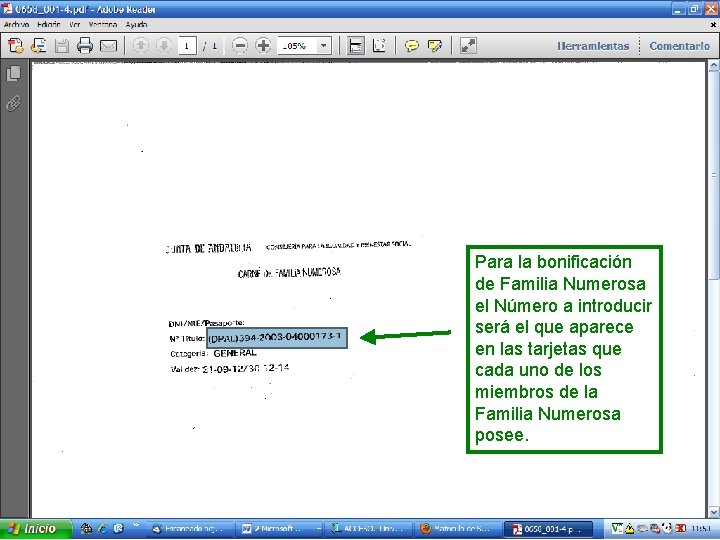720x540 pixels.
Task: Open the Edición menu
Action: pos(48,24)
